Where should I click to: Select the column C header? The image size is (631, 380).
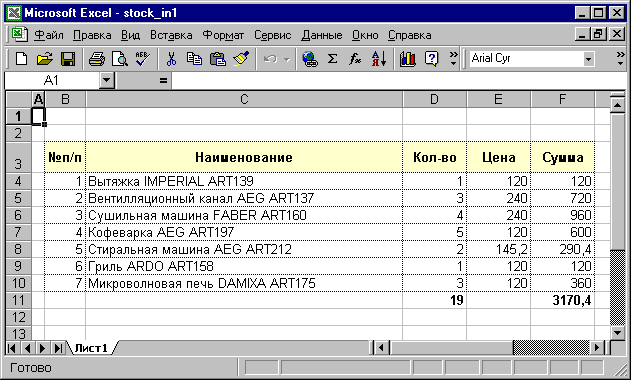pos(244,99)
